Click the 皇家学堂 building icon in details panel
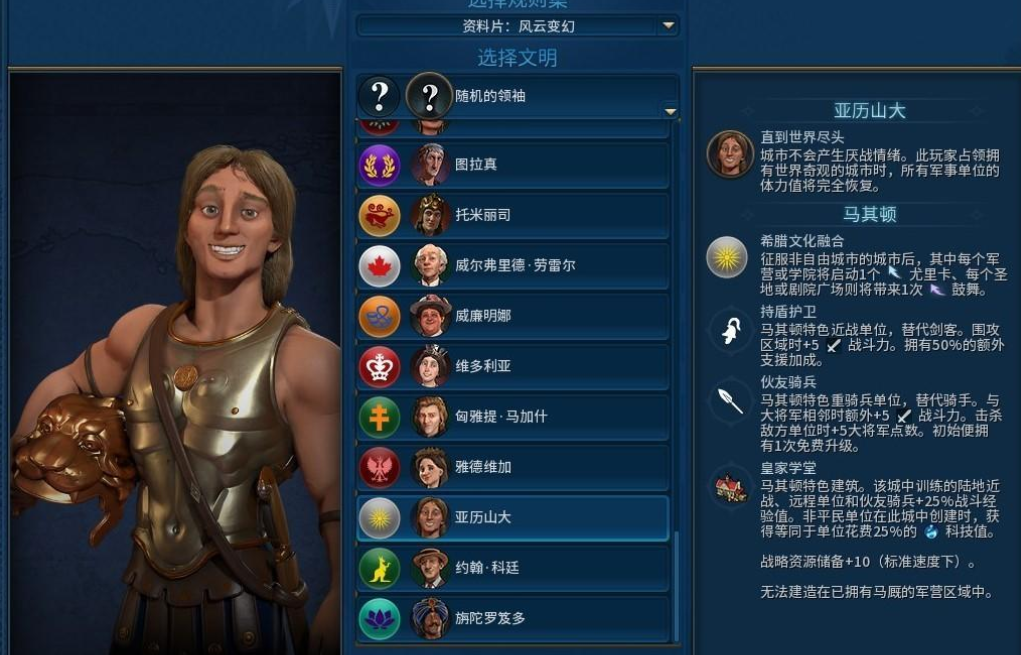1021x655 pixels. pos(730,487)
